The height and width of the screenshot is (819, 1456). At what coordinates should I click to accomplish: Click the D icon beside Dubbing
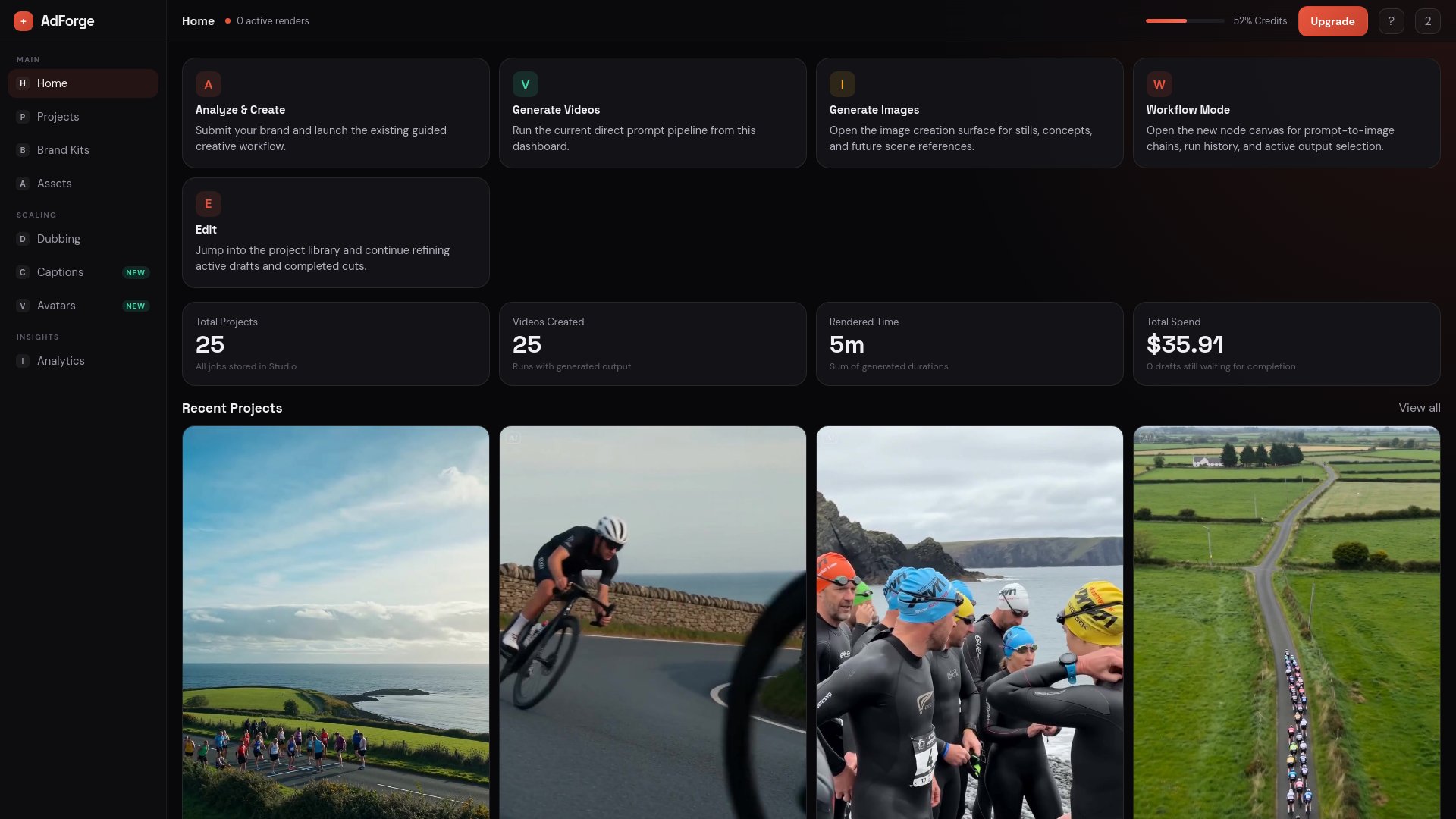point(23,239)
